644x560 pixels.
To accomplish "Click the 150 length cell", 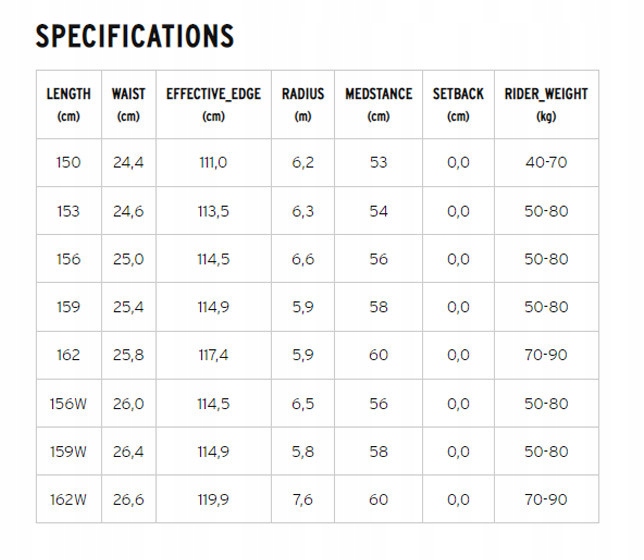I will click(68, 162).
